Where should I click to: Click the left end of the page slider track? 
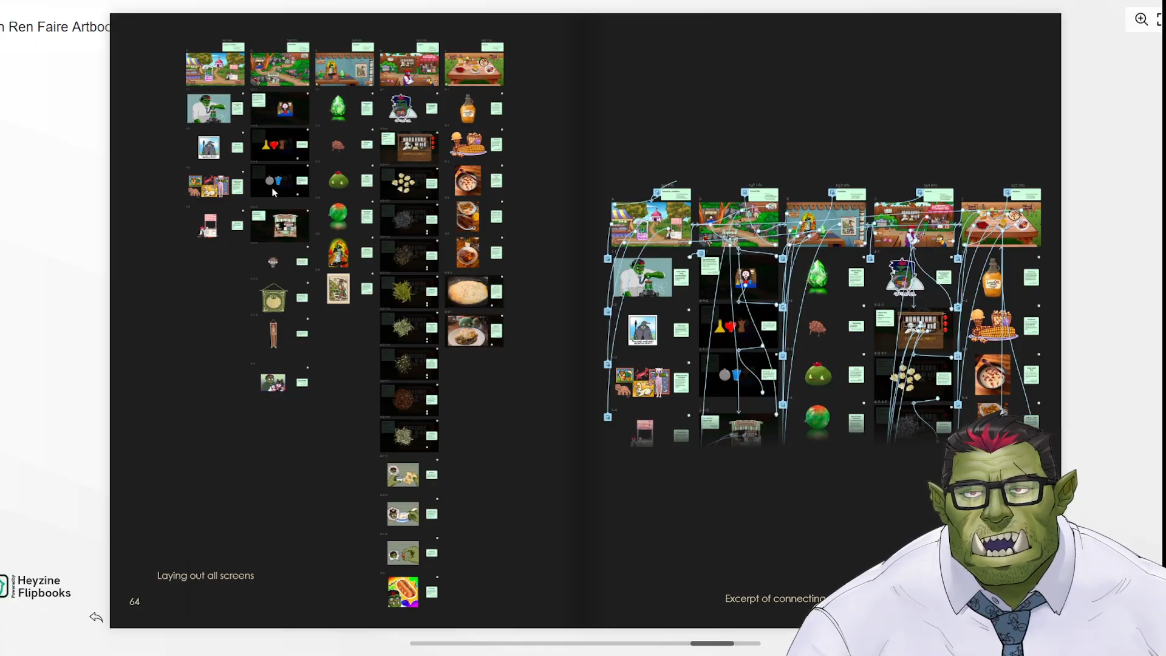pos(413,643)
